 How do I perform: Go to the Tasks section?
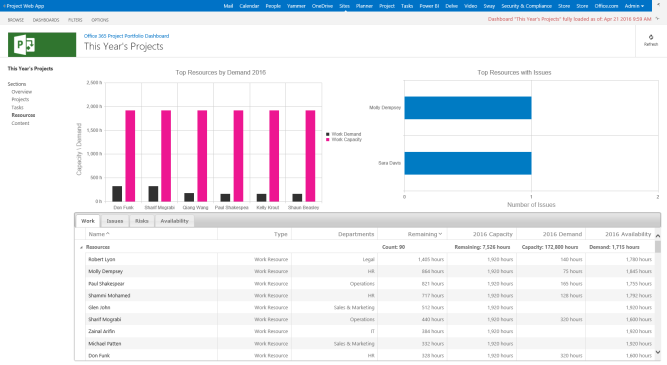(17, 107)
